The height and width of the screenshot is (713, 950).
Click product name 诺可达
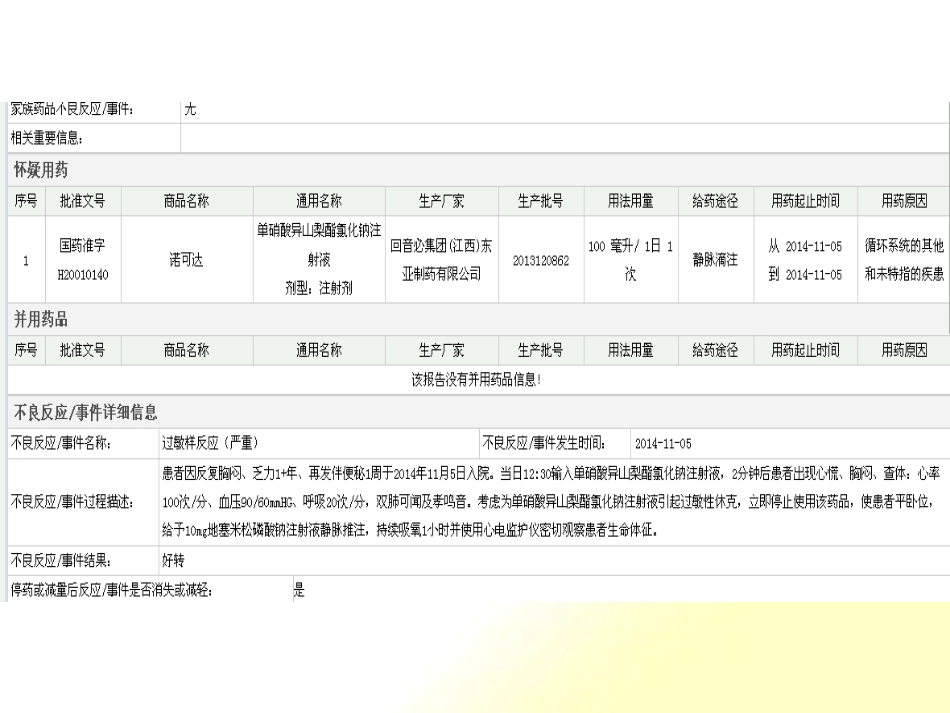pos(186,260)
